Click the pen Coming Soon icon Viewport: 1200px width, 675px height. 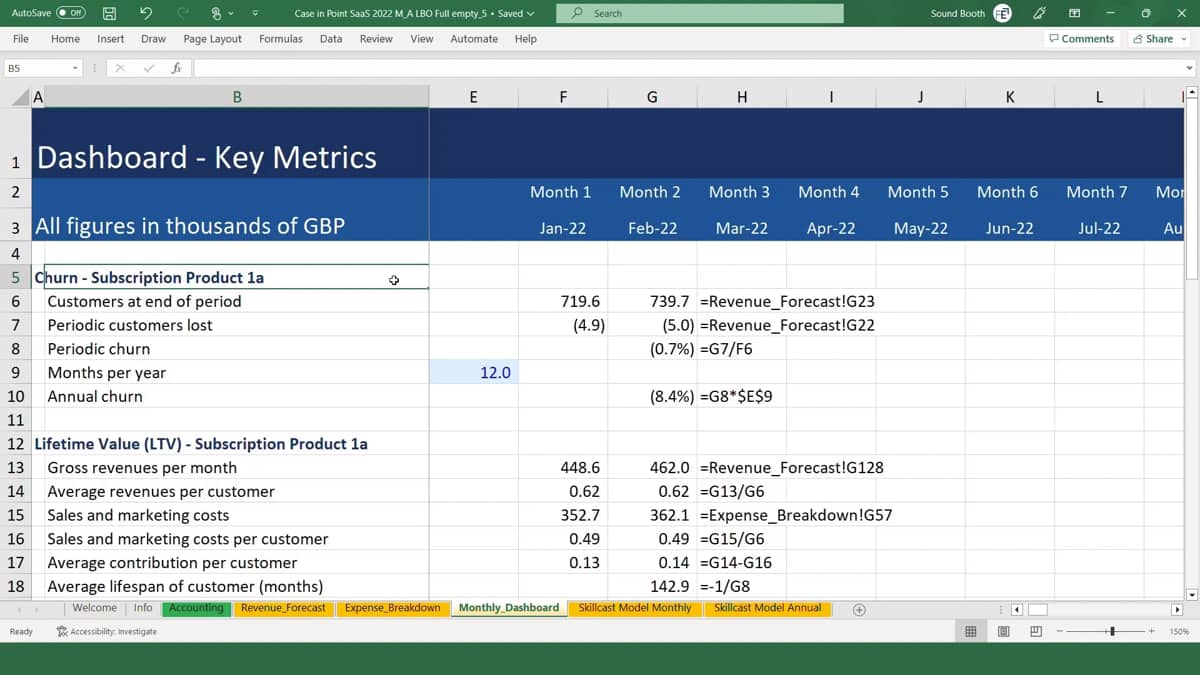[1039, 13]
